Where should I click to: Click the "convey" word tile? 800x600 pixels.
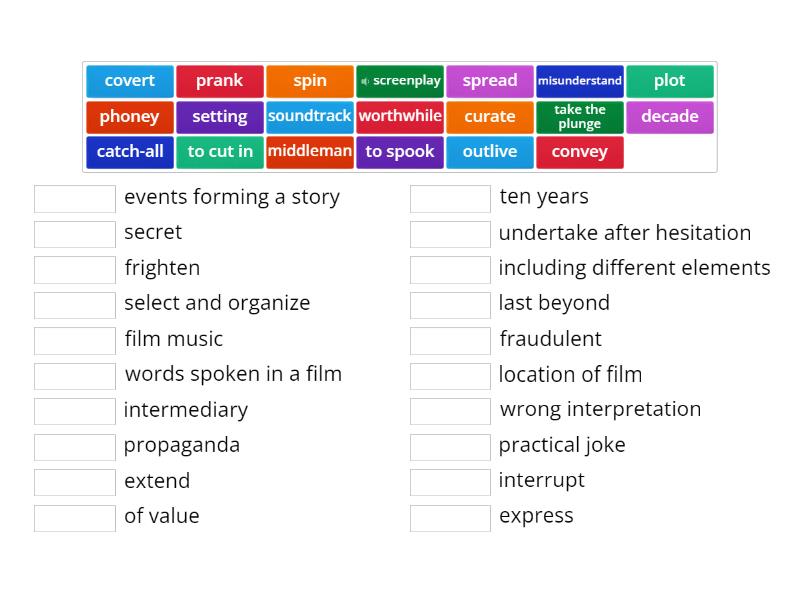tap(580, 152)
